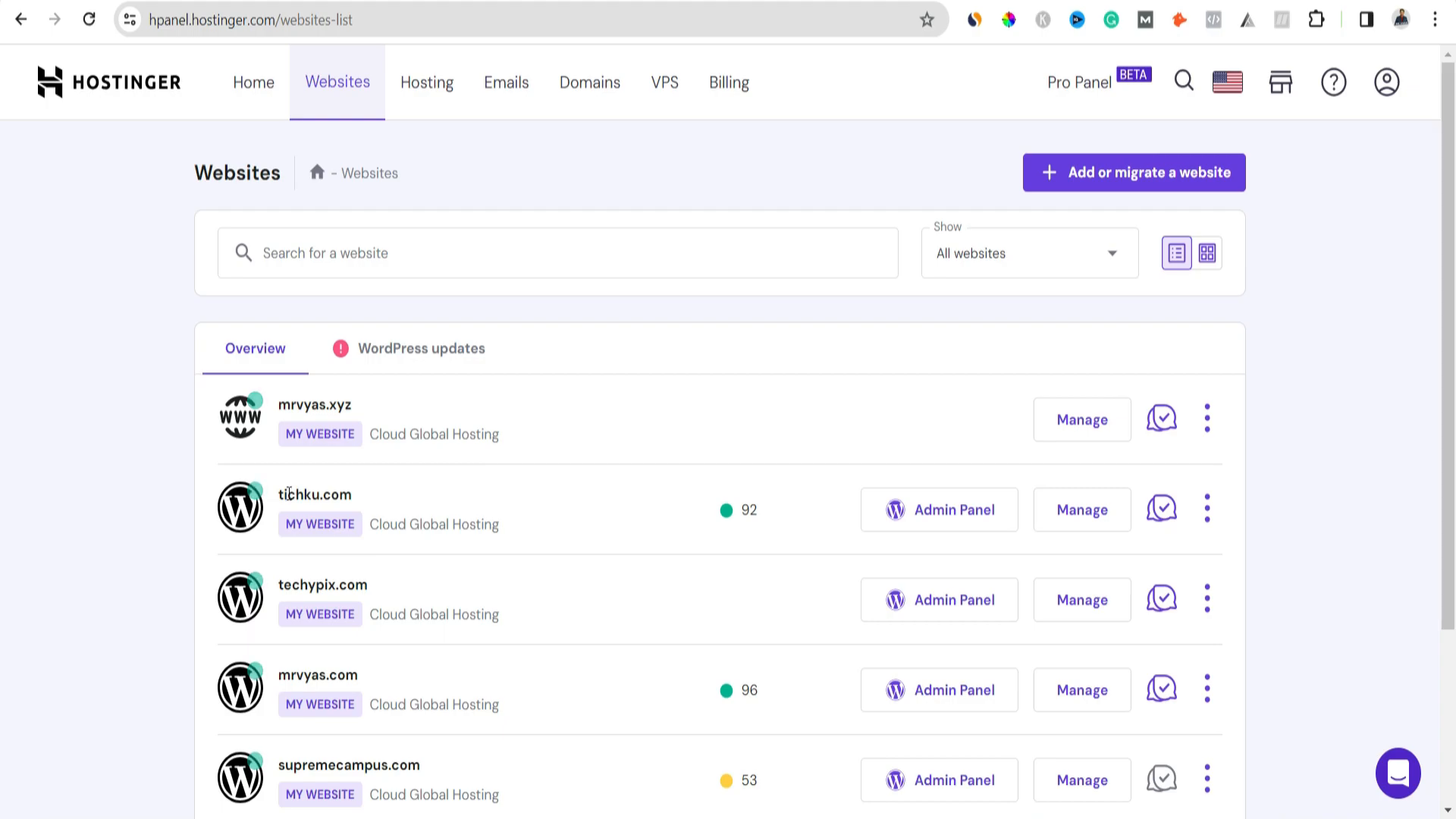
Task: Open the Domains menu item
Action: (x=590, y=82)
